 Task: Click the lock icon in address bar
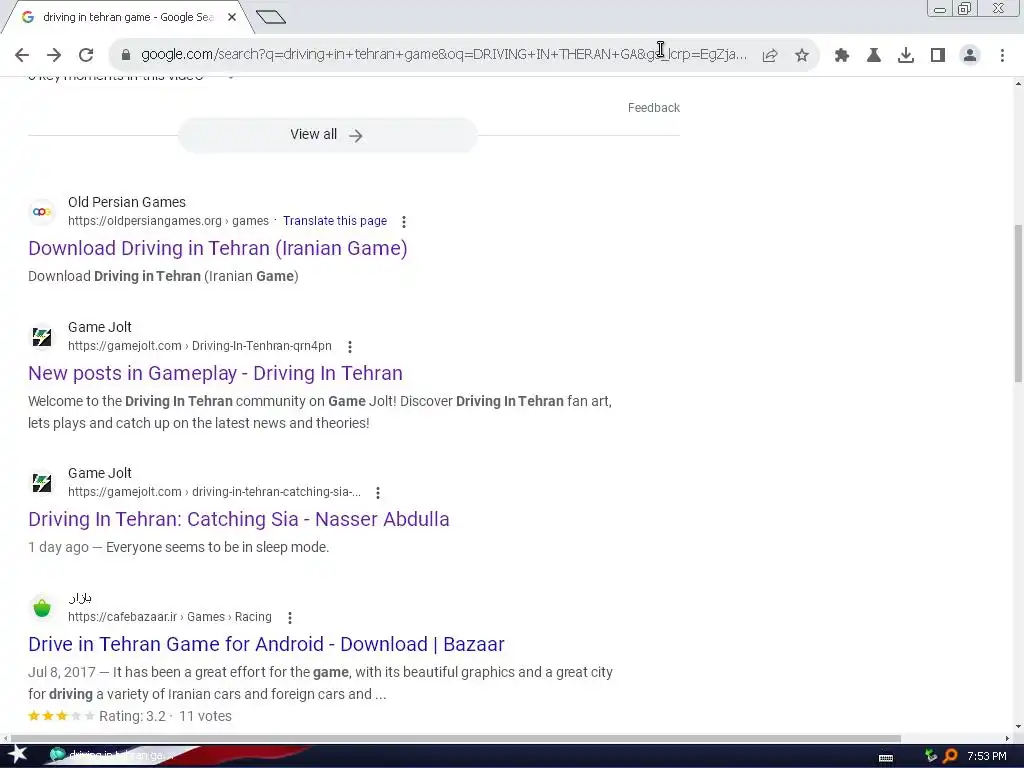[126, 55]
